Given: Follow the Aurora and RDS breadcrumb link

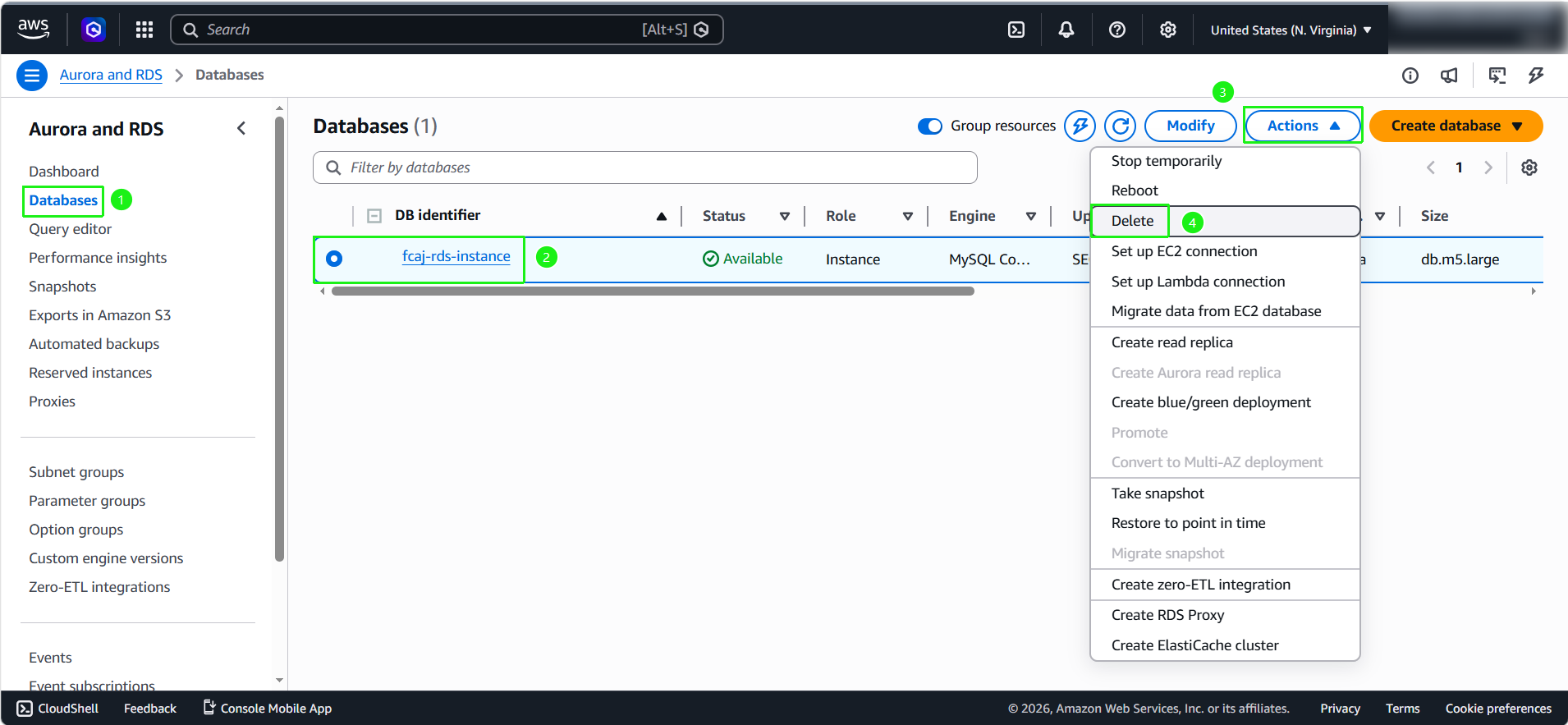Looking at the screenshot, I should click(111, 75).
